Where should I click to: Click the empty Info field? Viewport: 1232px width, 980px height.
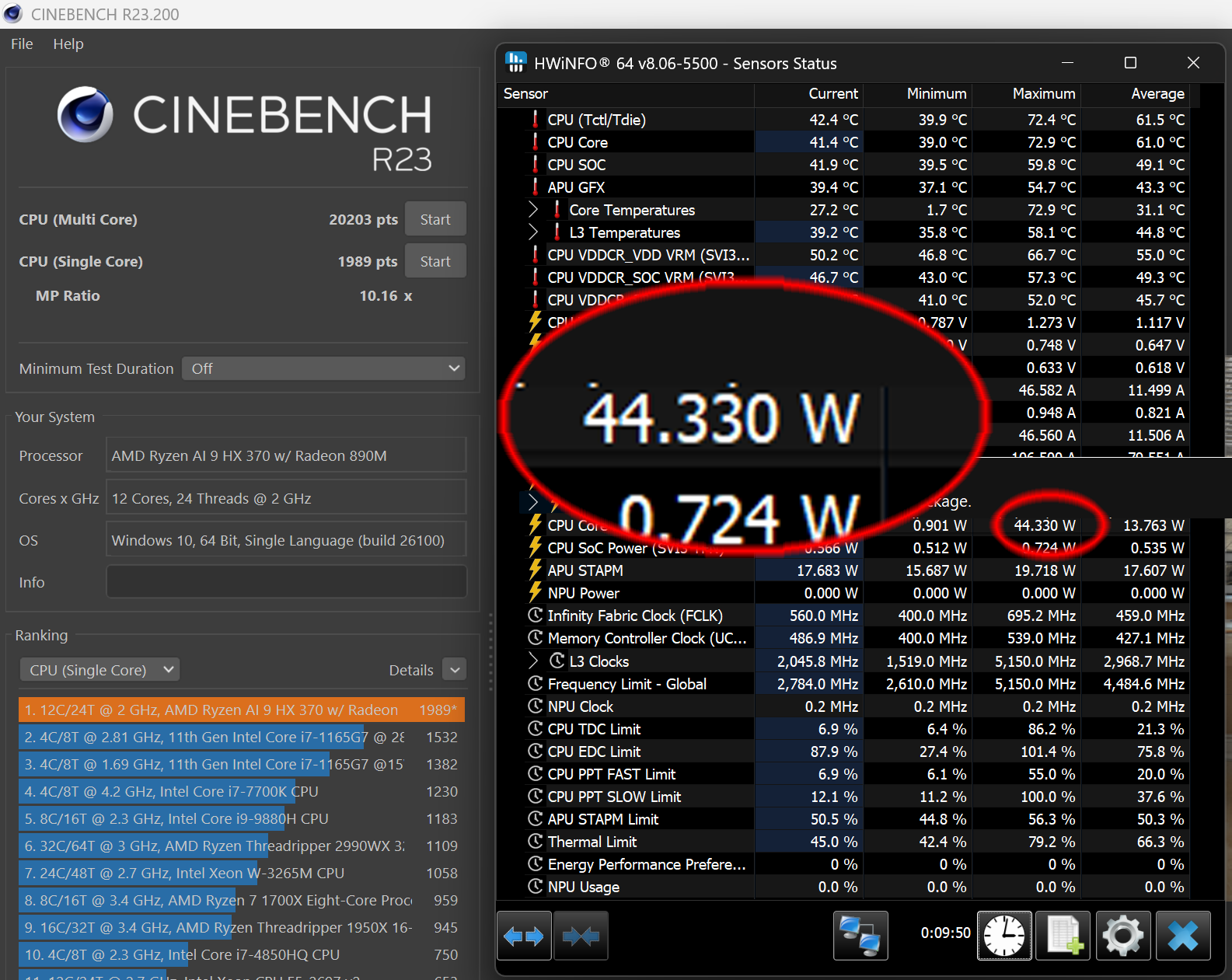[286, 582]
